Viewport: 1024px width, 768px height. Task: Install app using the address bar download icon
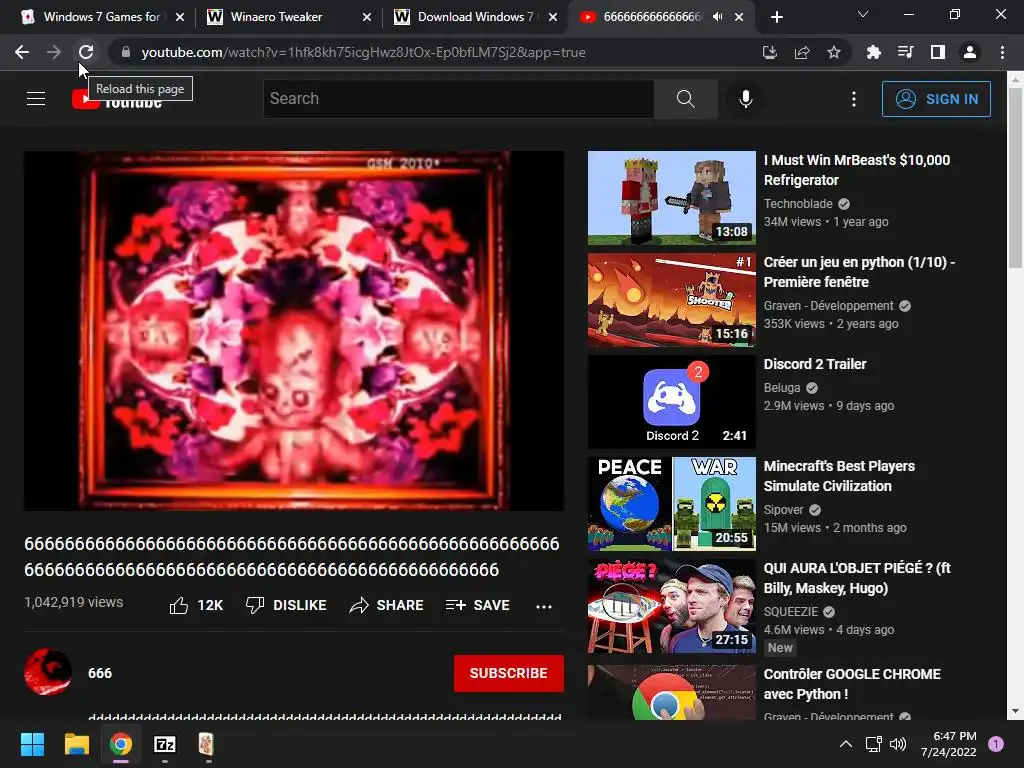769,52
